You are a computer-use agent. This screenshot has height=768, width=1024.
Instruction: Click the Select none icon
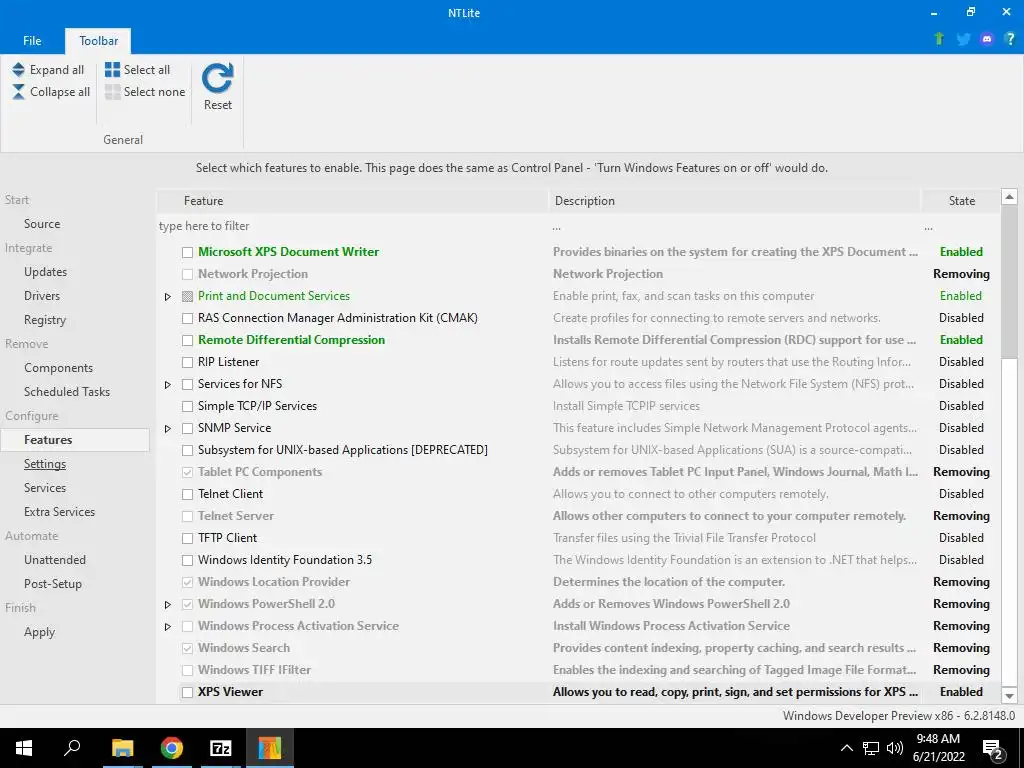tap(112, 92)
